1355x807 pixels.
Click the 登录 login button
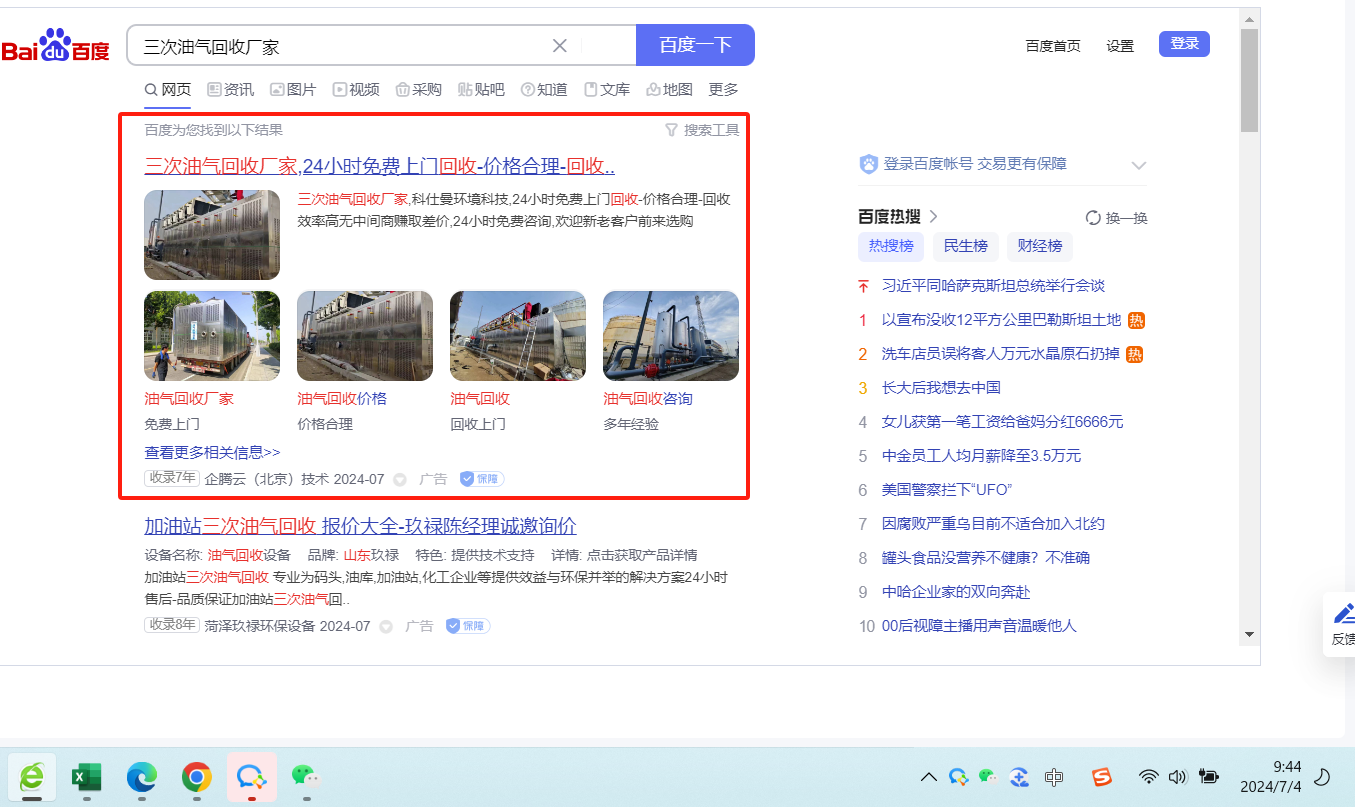click(1184, 44)
